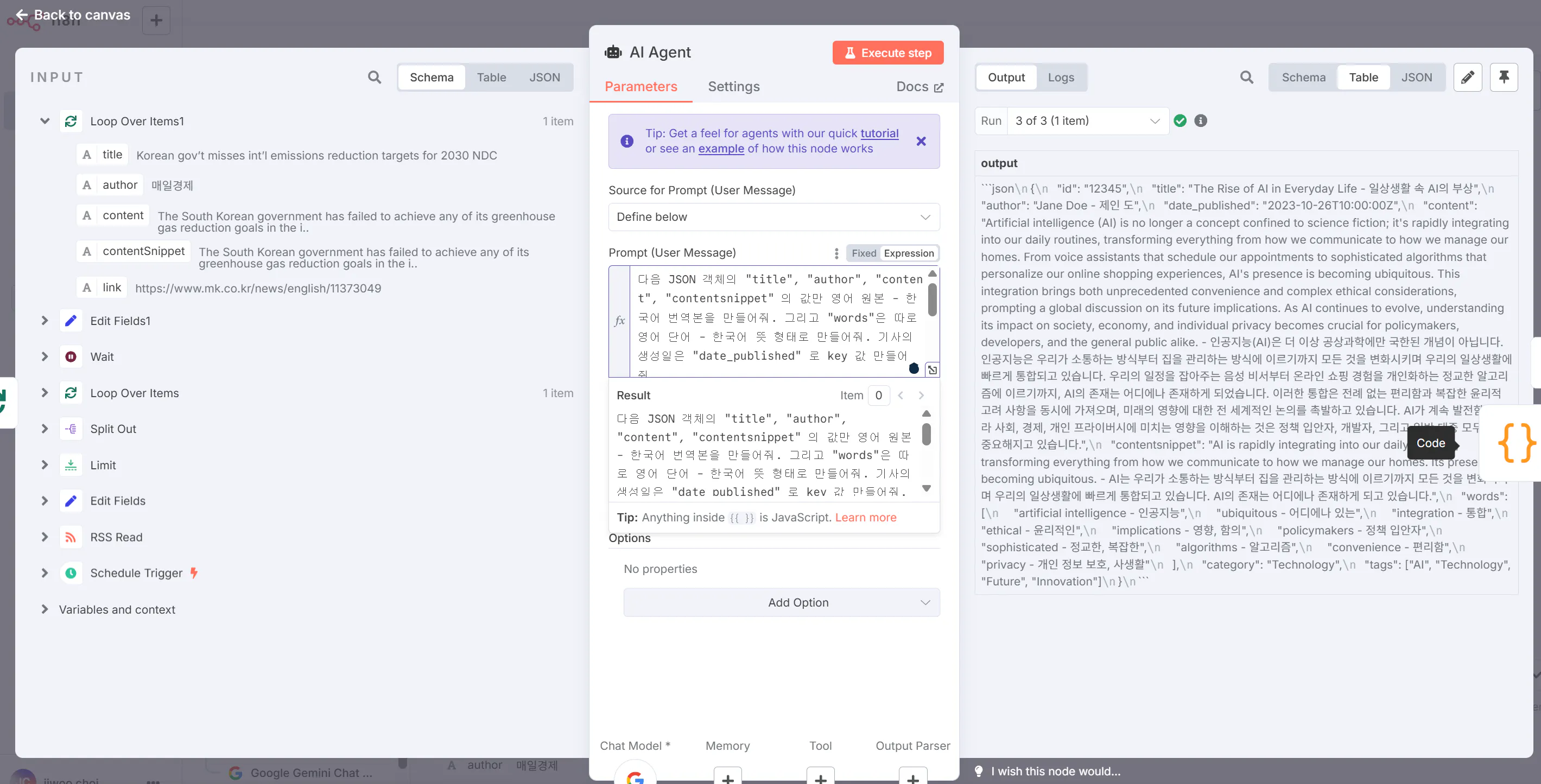
Task: Click the Loop Over Items node icon
Action: (71, 393)
